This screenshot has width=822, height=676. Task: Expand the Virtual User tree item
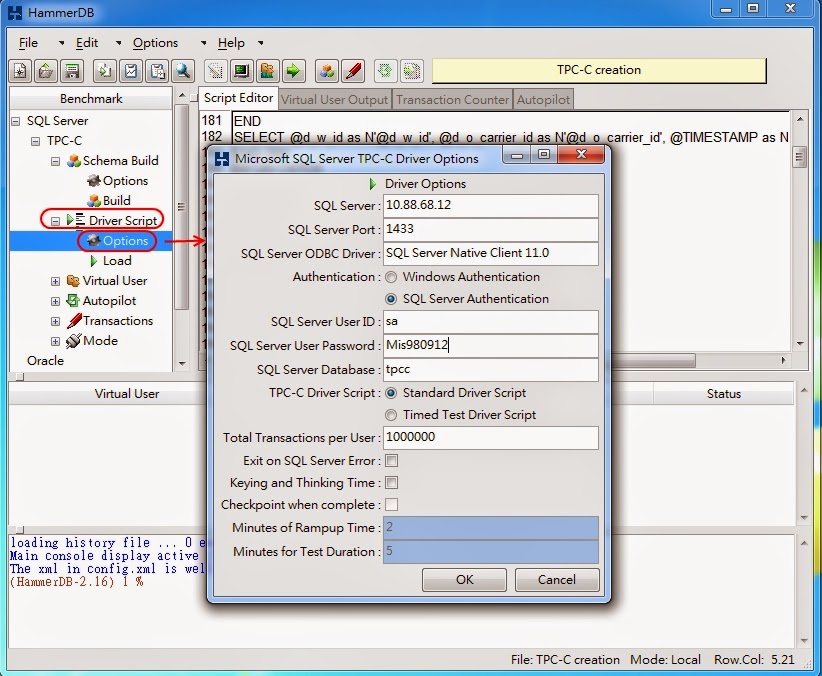(54, 281)
